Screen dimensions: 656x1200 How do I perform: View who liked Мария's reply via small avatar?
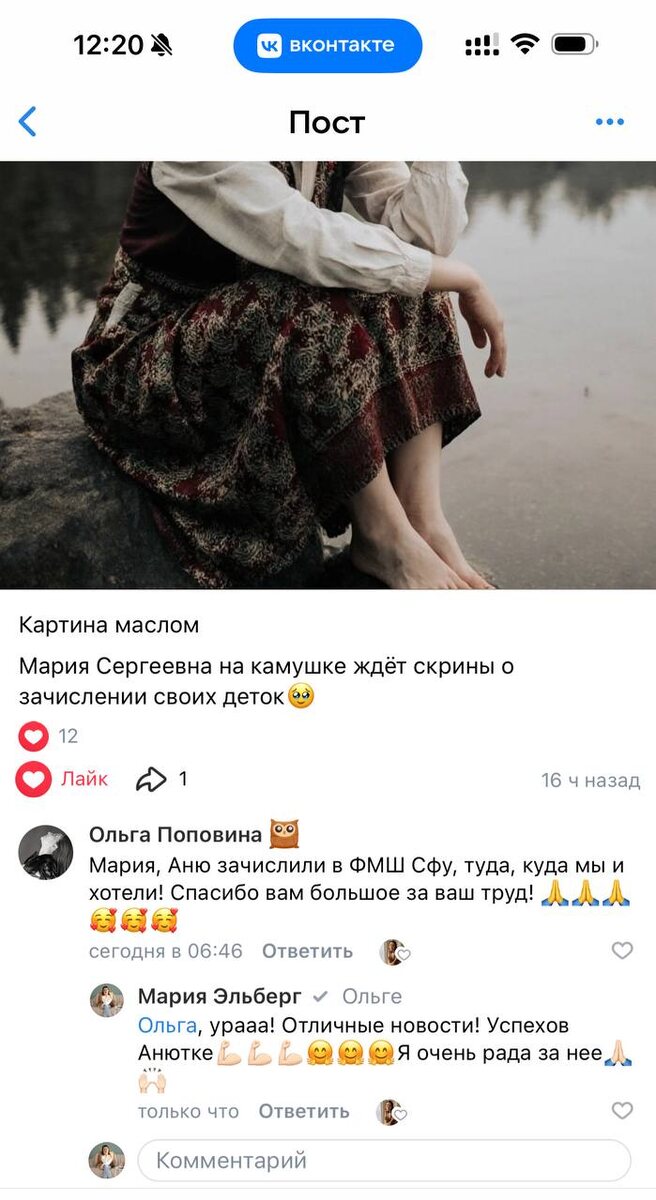pyautogui.click(x=391, y=1112)
